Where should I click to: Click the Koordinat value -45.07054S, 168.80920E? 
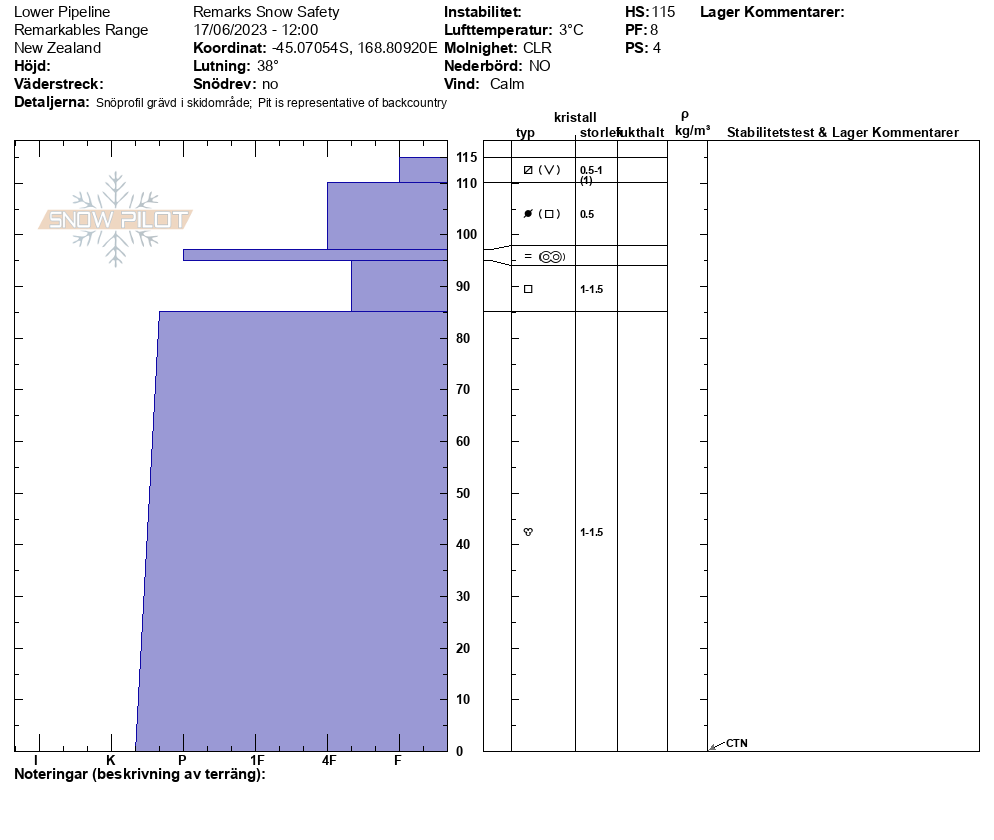(354, 48)
